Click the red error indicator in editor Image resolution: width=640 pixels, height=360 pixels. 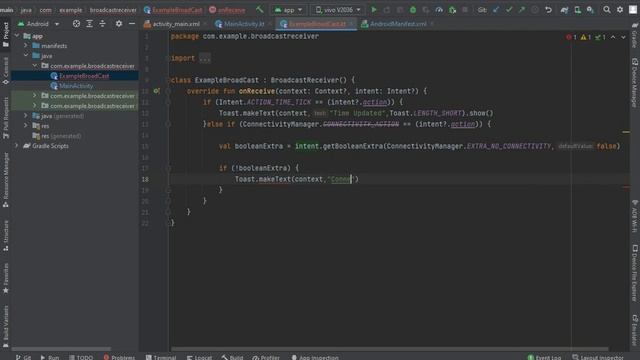[x=571, y=37]
